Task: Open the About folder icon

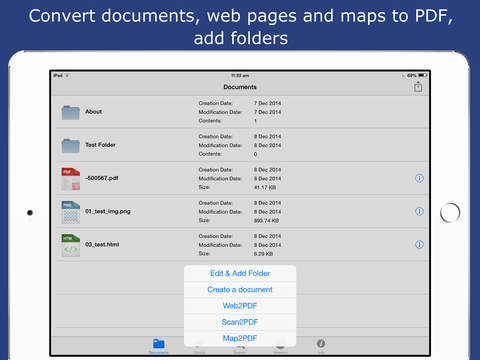Action: (x=71, y=112)
